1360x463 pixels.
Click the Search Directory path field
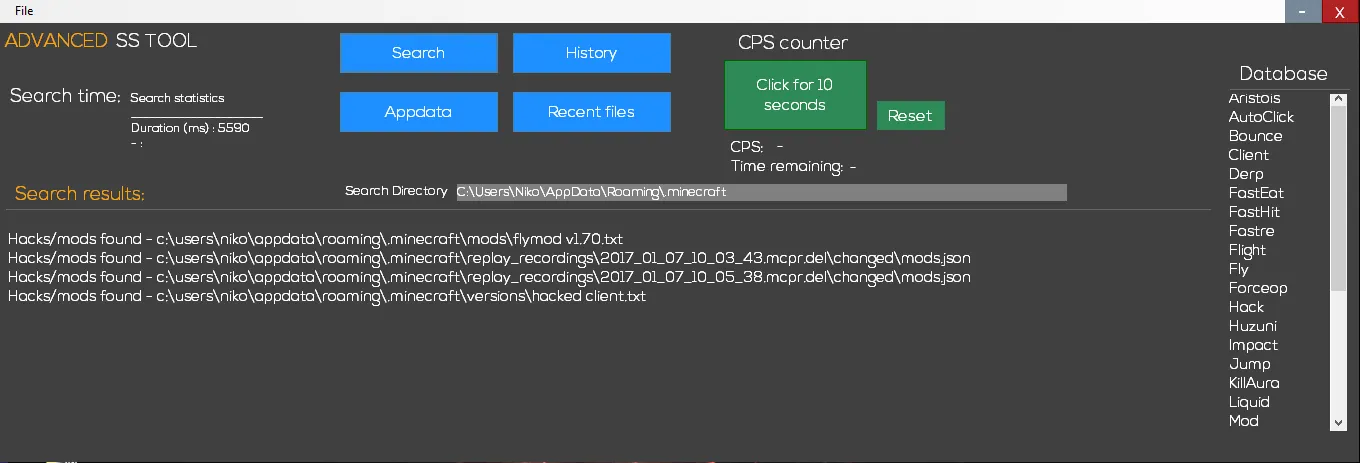pyautogui.click(x=760, y=192)
